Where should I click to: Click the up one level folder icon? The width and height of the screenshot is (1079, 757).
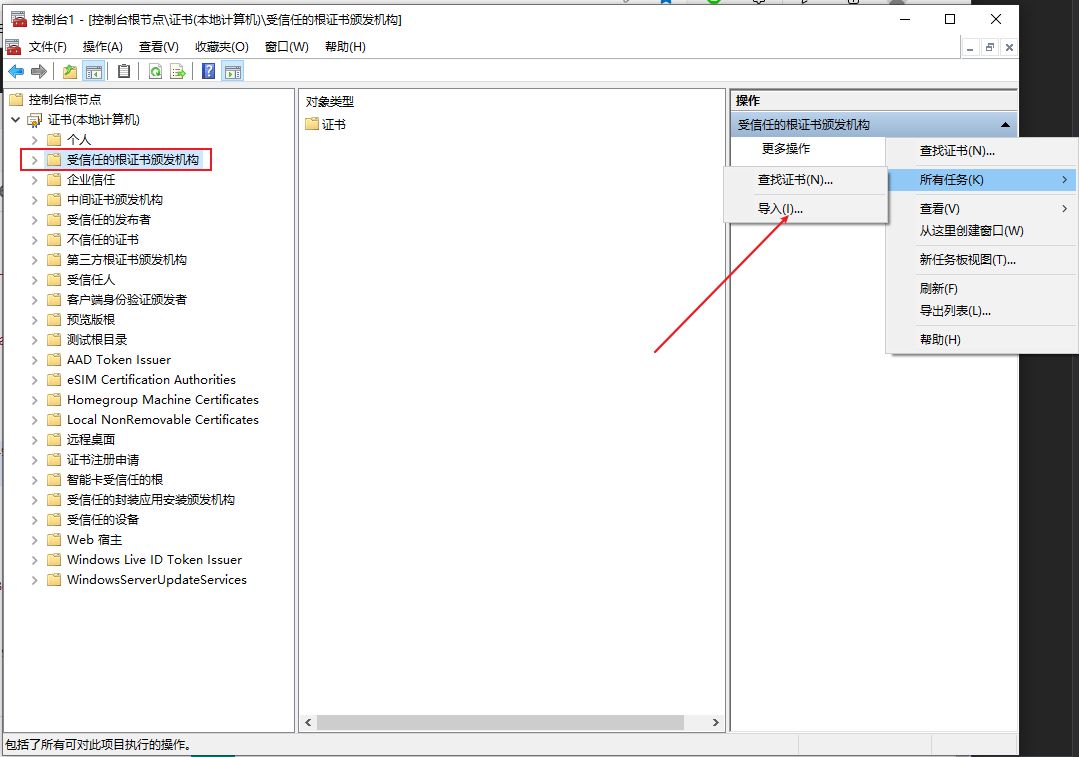(69, 71)
